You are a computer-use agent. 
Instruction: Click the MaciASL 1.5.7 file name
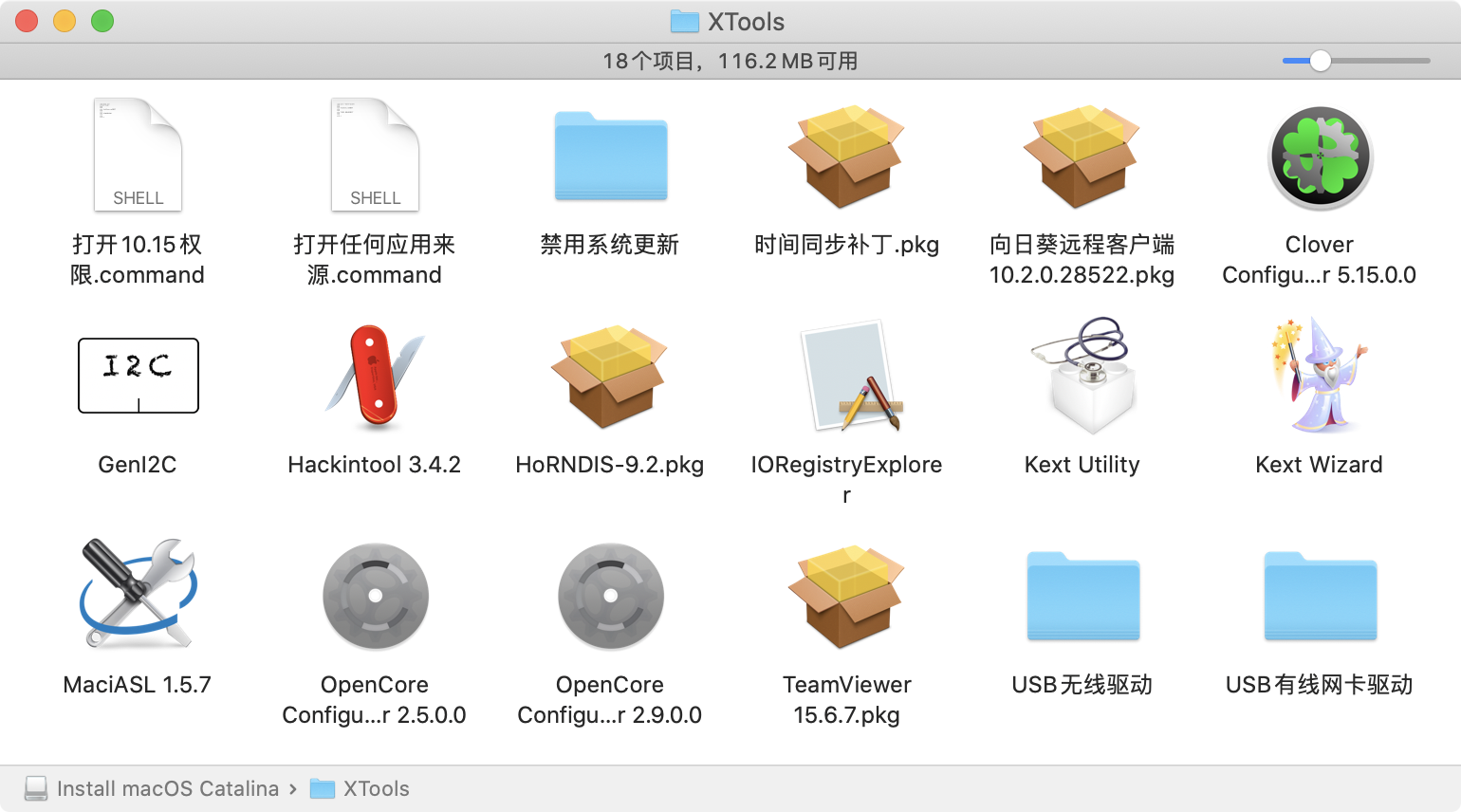138,685
